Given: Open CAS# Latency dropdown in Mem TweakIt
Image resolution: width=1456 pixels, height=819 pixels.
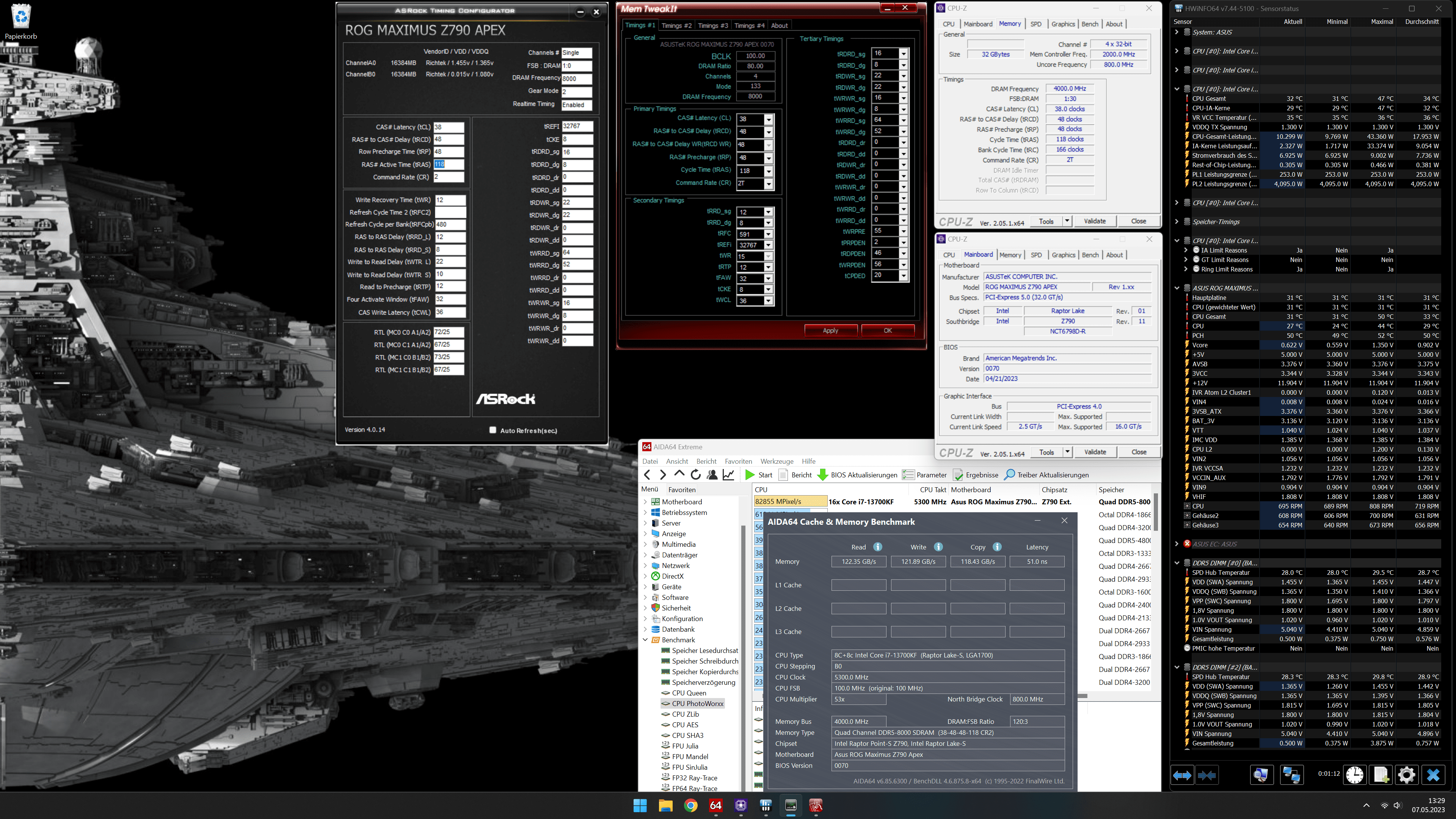Looking at the screenshot, I should (x=768, y=119).
